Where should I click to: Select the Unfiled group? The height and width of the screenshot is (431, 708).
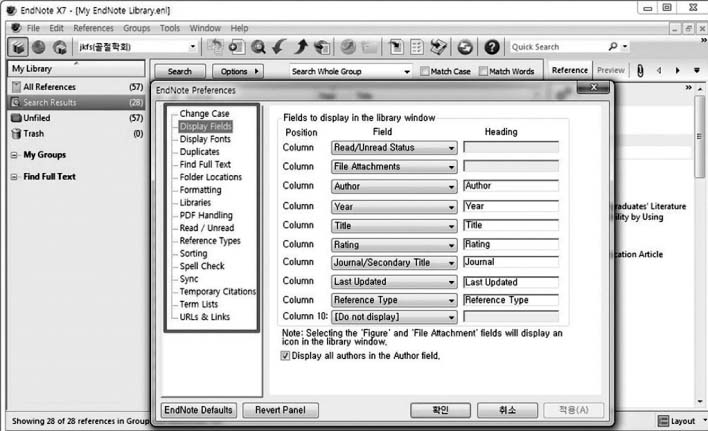pyautogui.click(x=77, y=118)
